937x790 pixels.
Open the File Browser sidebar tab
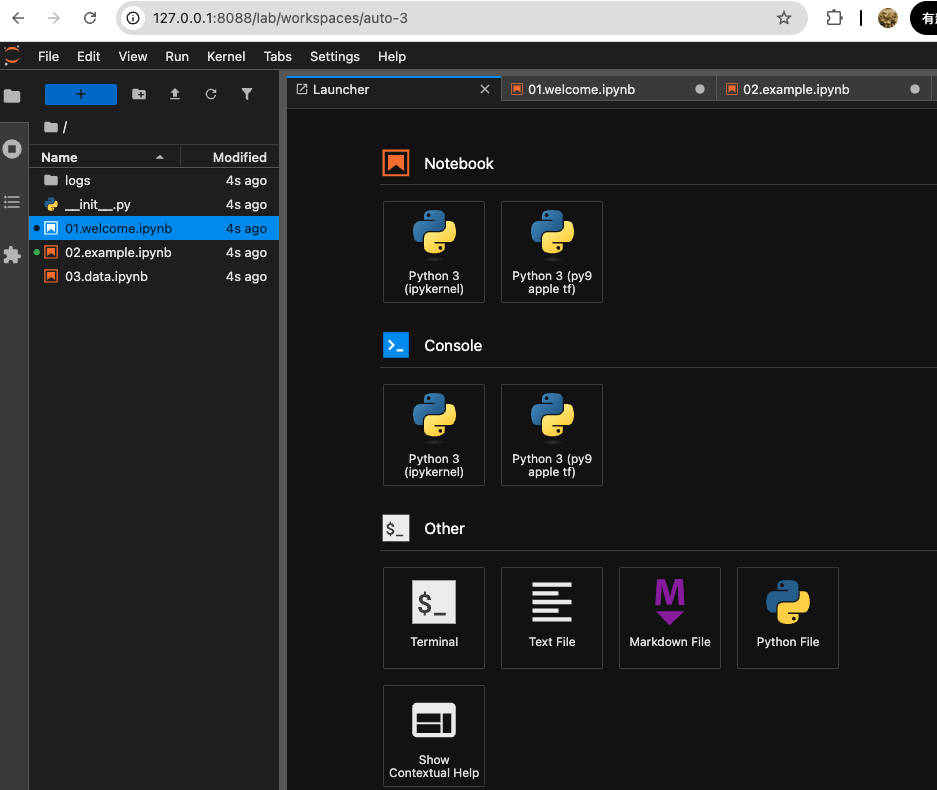coord(12,96)
